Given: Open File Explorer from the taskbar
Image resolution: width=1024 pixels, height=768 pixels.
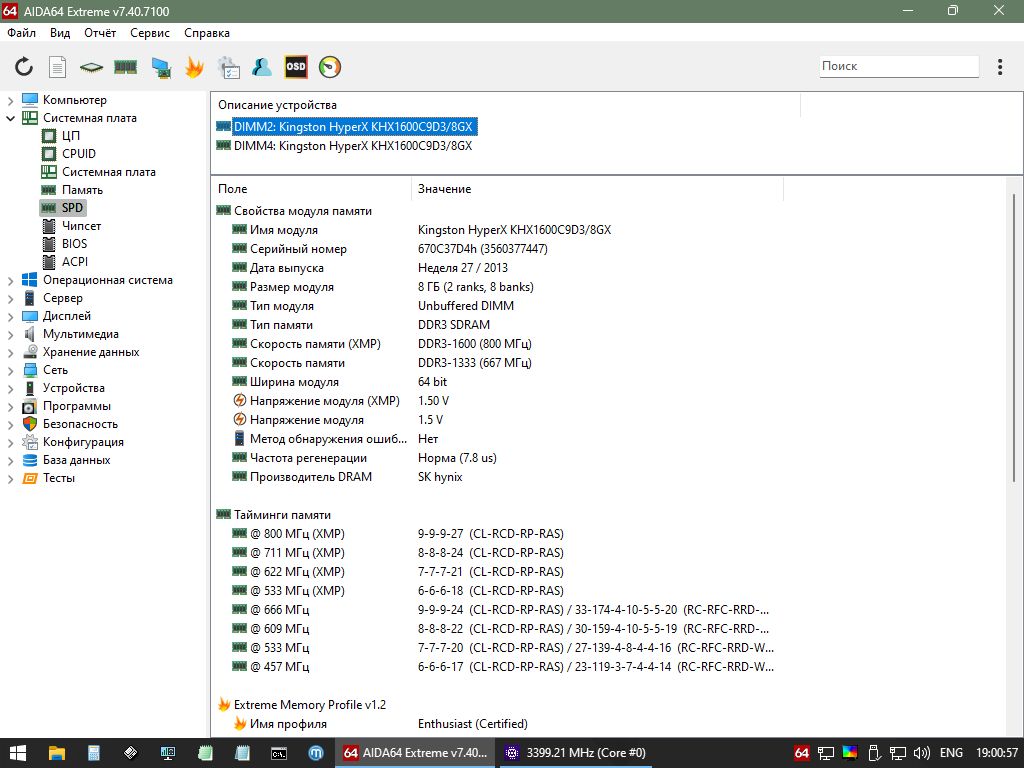Looking at the screenshot, I should pos(57,753).
